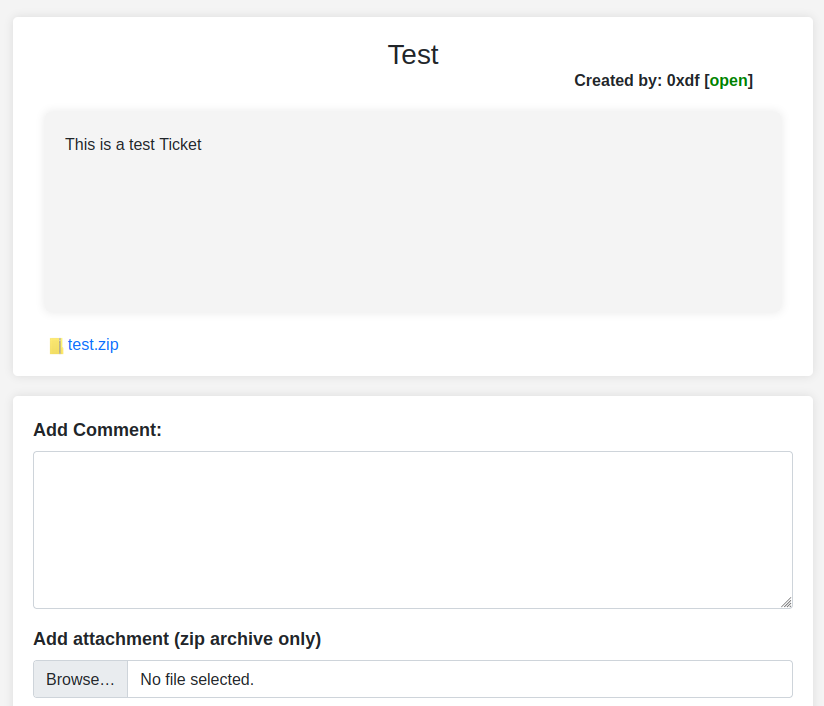Click the word "Ticket" in the description
The width and height of the screenshot is (824, 706).
point(181,145)
